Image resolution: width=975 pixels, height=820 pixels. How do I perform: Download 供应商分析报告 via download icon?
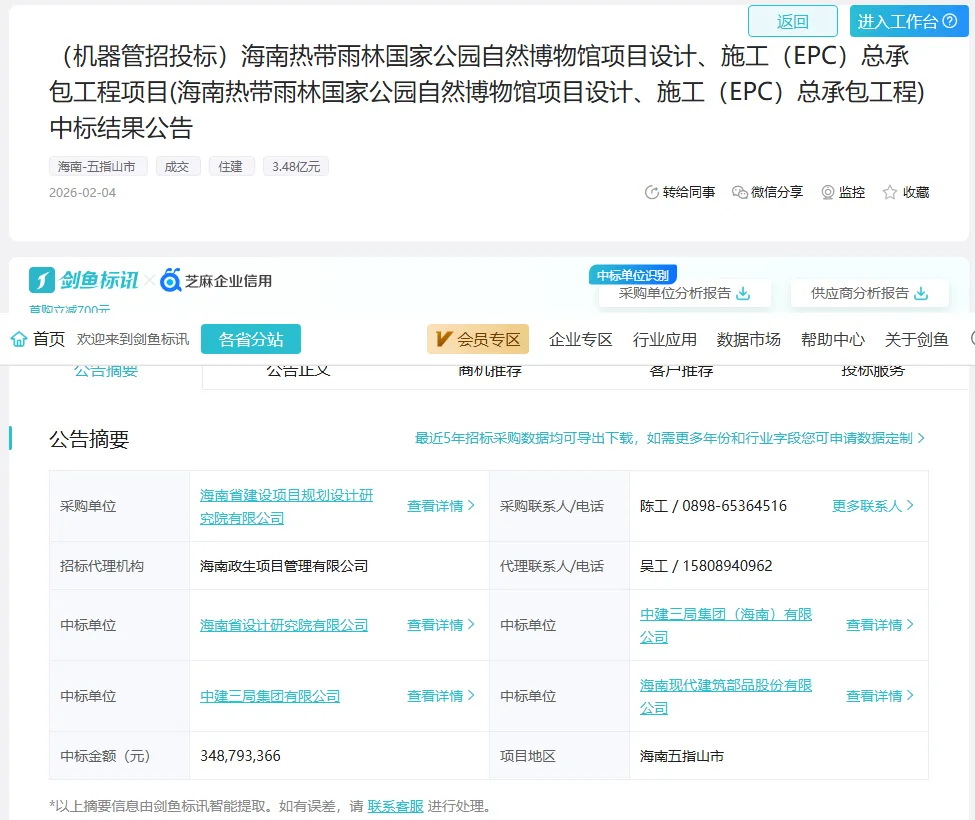[921, 293]
